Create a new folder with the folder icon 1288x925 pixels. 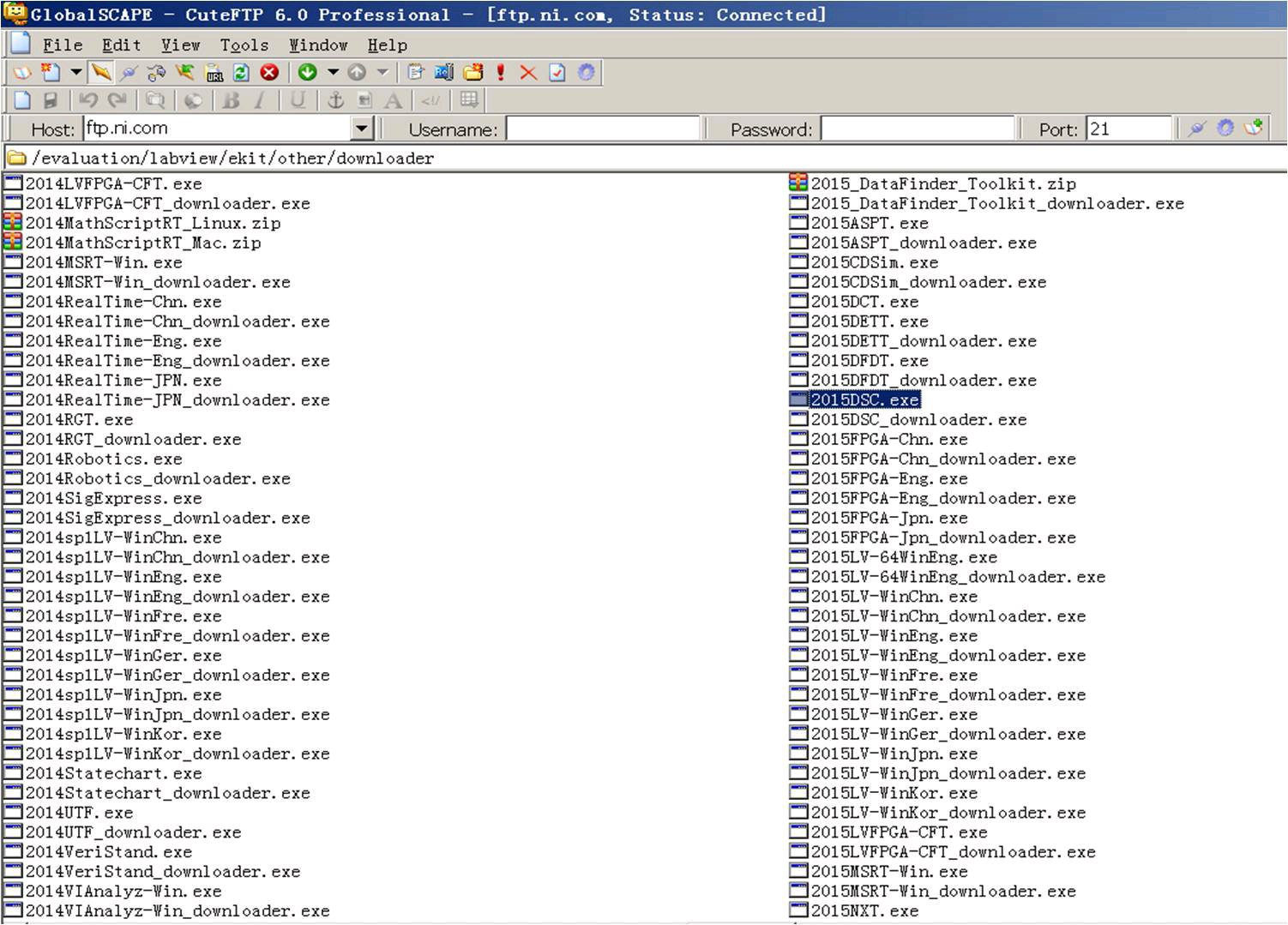[x=472, y=73]
